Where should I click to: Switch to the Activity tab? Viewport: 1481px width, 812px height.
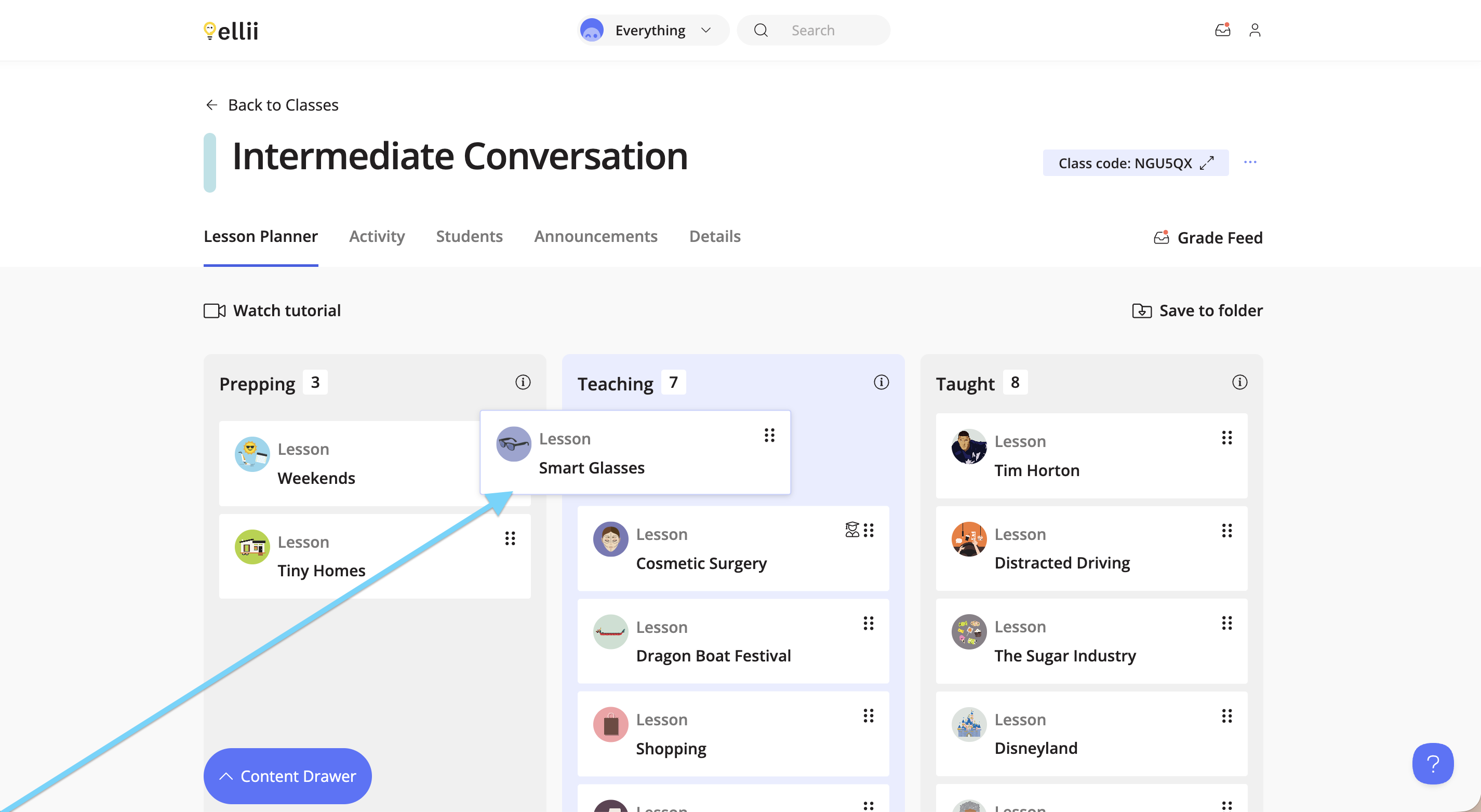click(x=377, y=236)
